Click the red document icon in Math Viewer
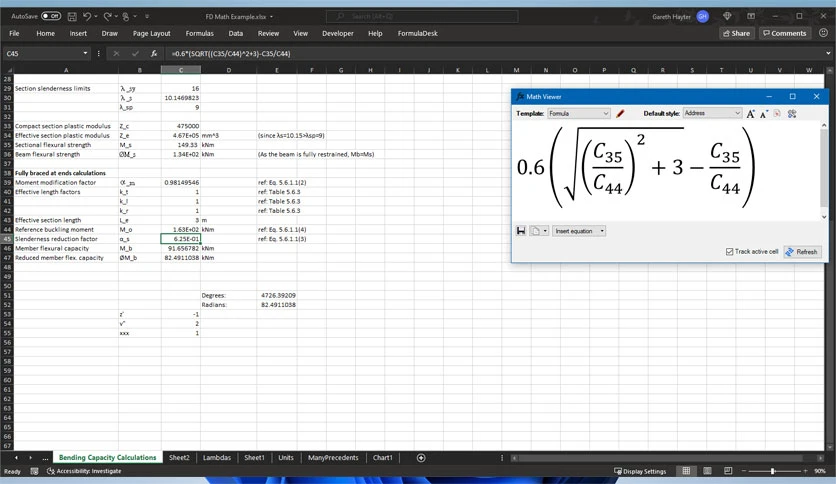836x484 pixels. 778,114
